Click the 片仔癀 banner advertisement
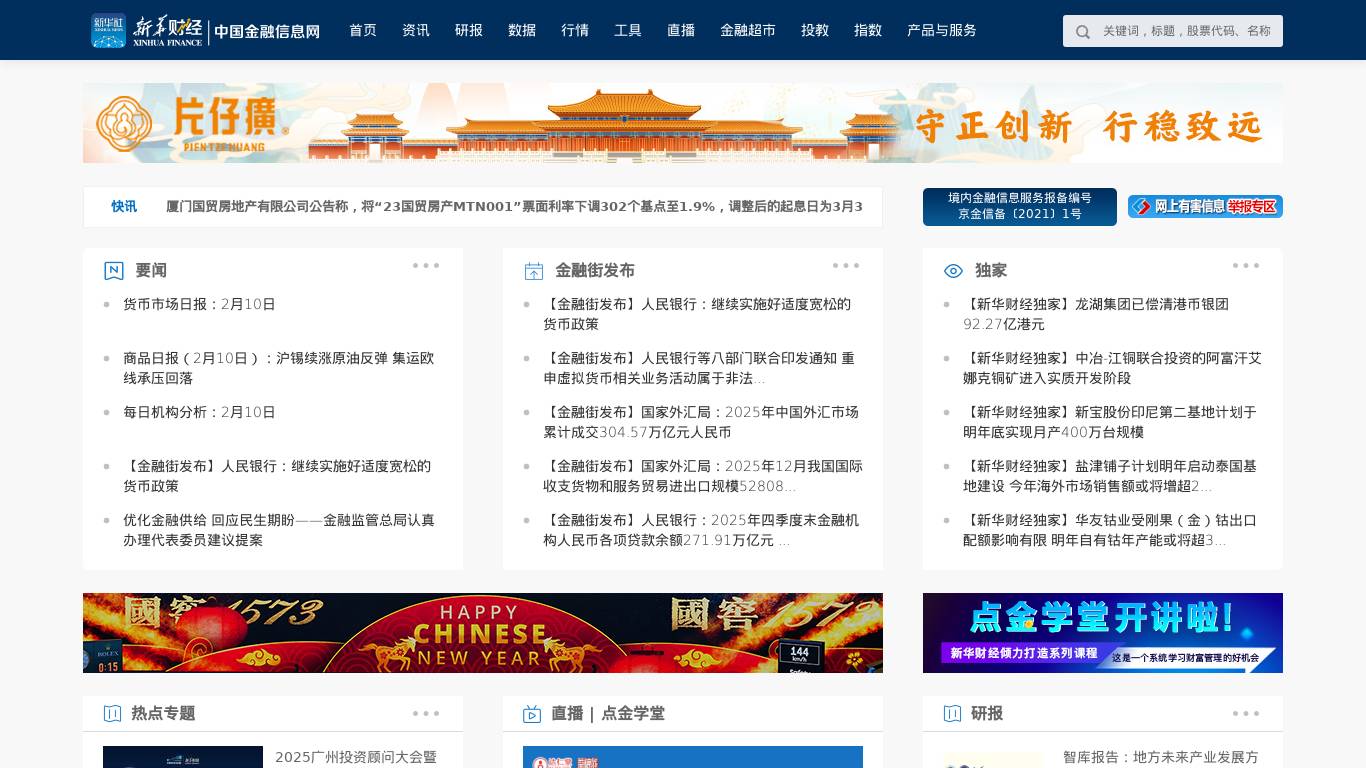 683,122
